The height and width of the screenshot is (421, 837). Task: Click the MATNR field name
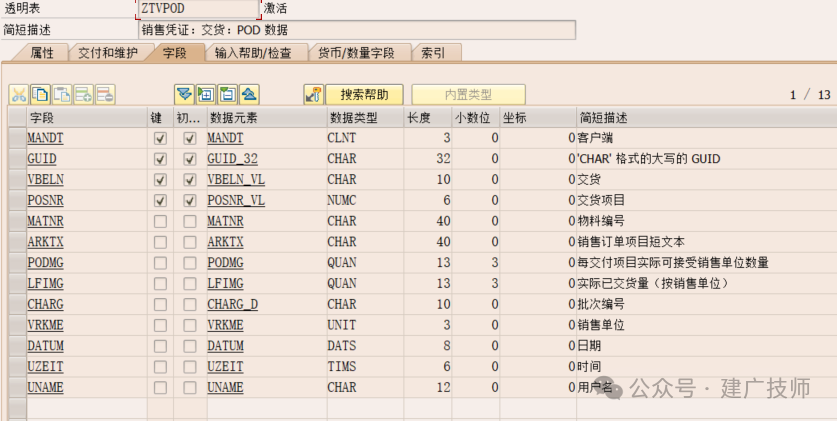pyautogui.click(x=45, y=221)
